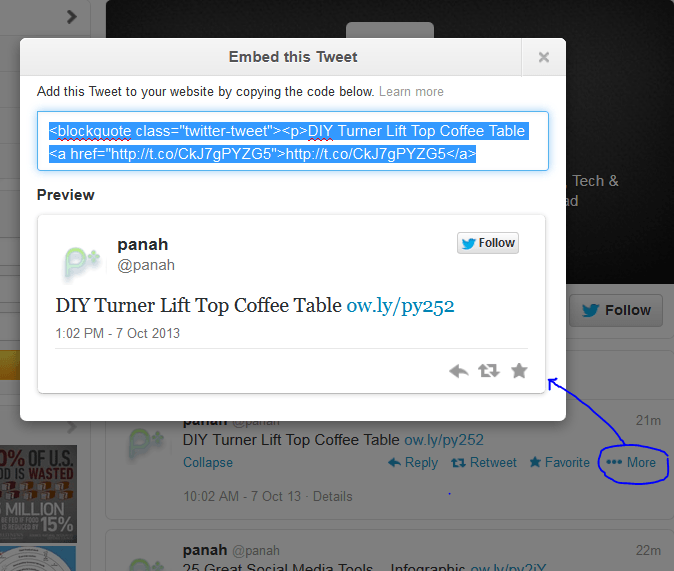This screenshot has height=571, width=674.
Task: Click the 'Preview' heading in the dialog
Action: 65,195
